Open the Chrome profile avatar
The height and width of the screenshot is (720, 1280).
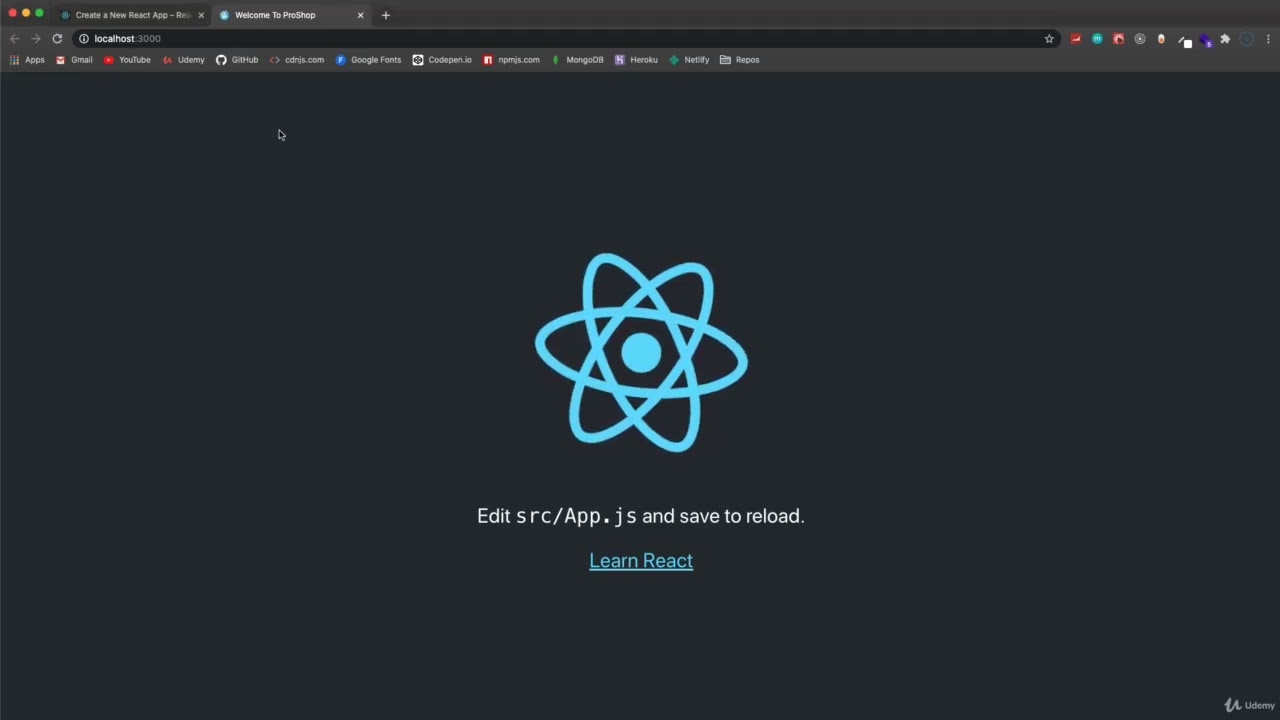coord(1247,39)
